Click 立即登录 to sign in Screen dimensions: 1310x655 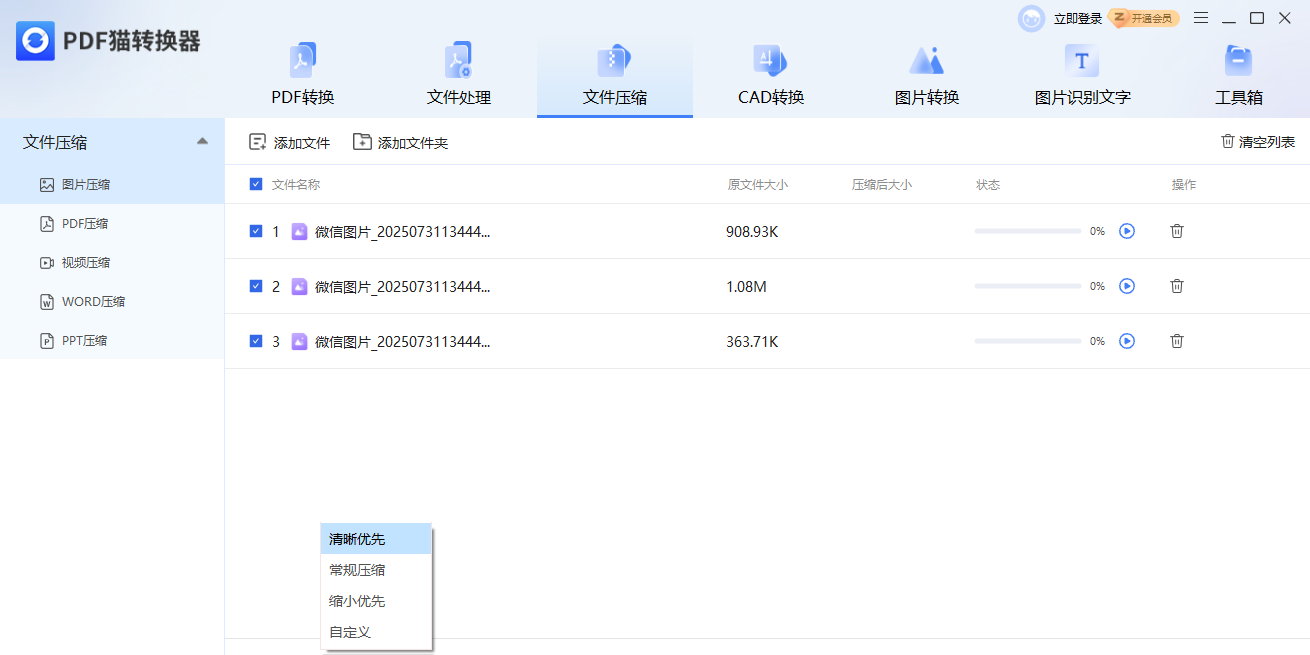click(1074, 18)
